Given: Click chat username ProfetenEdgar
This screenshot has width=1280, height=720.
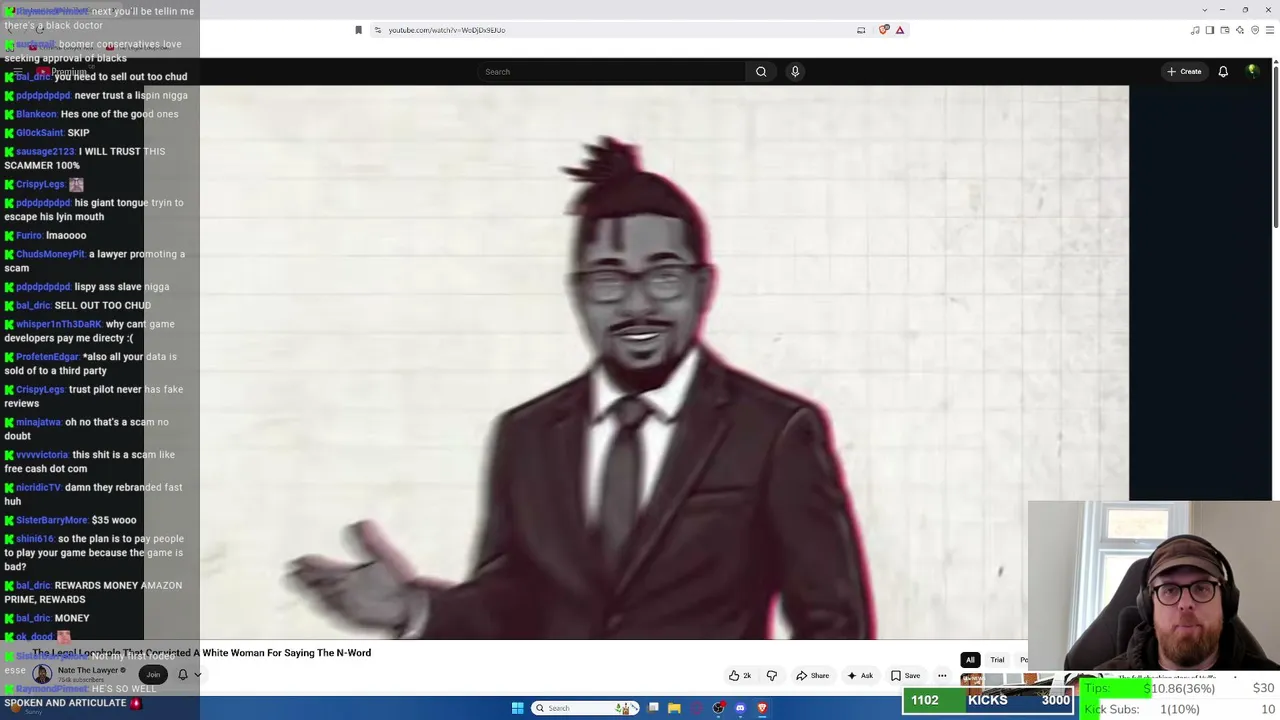Looking at the screenshot, I should point(47,357).
